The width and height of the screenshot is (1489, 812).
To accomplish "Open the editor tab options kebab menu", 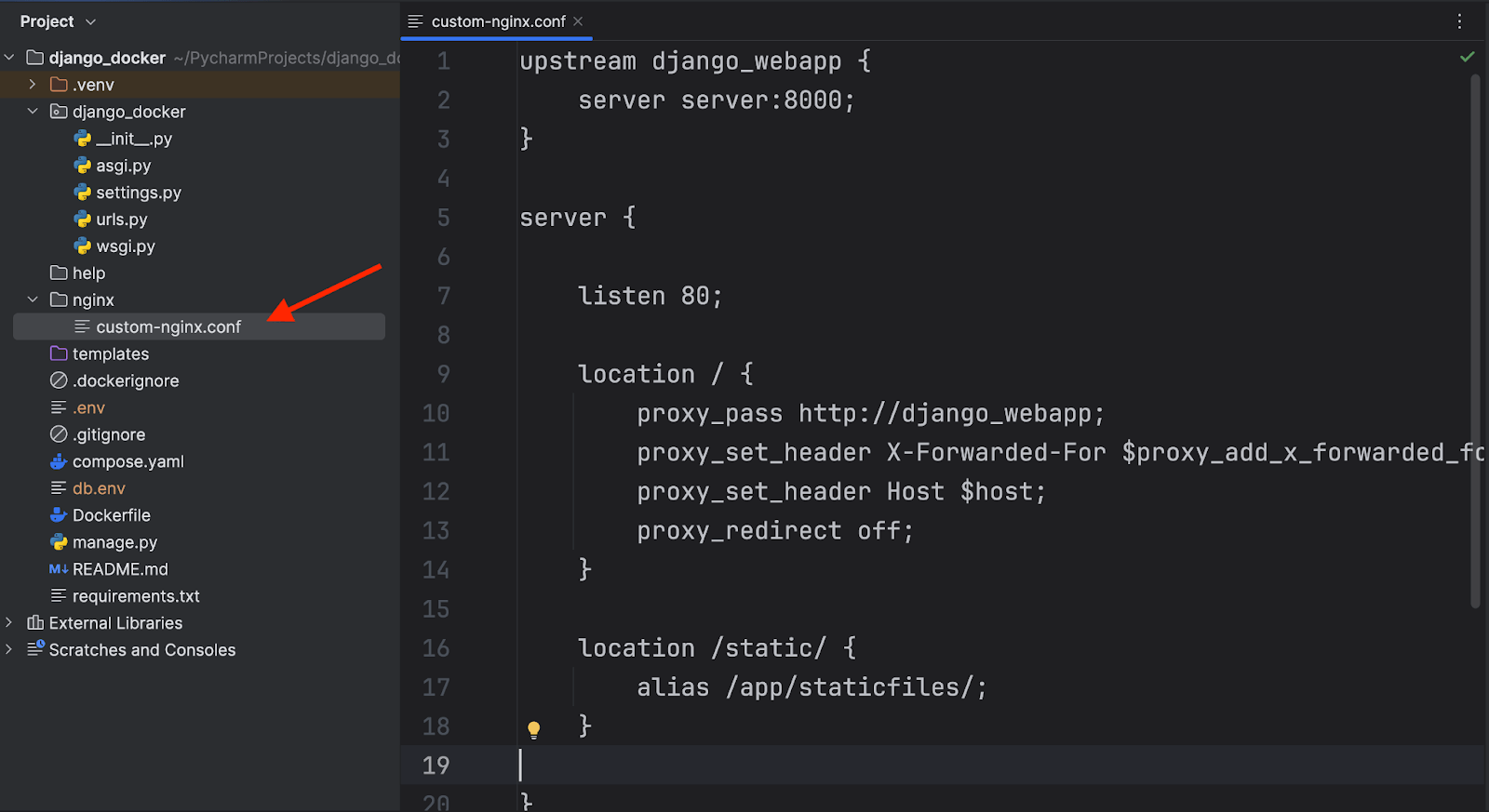I will (1459, 21).
